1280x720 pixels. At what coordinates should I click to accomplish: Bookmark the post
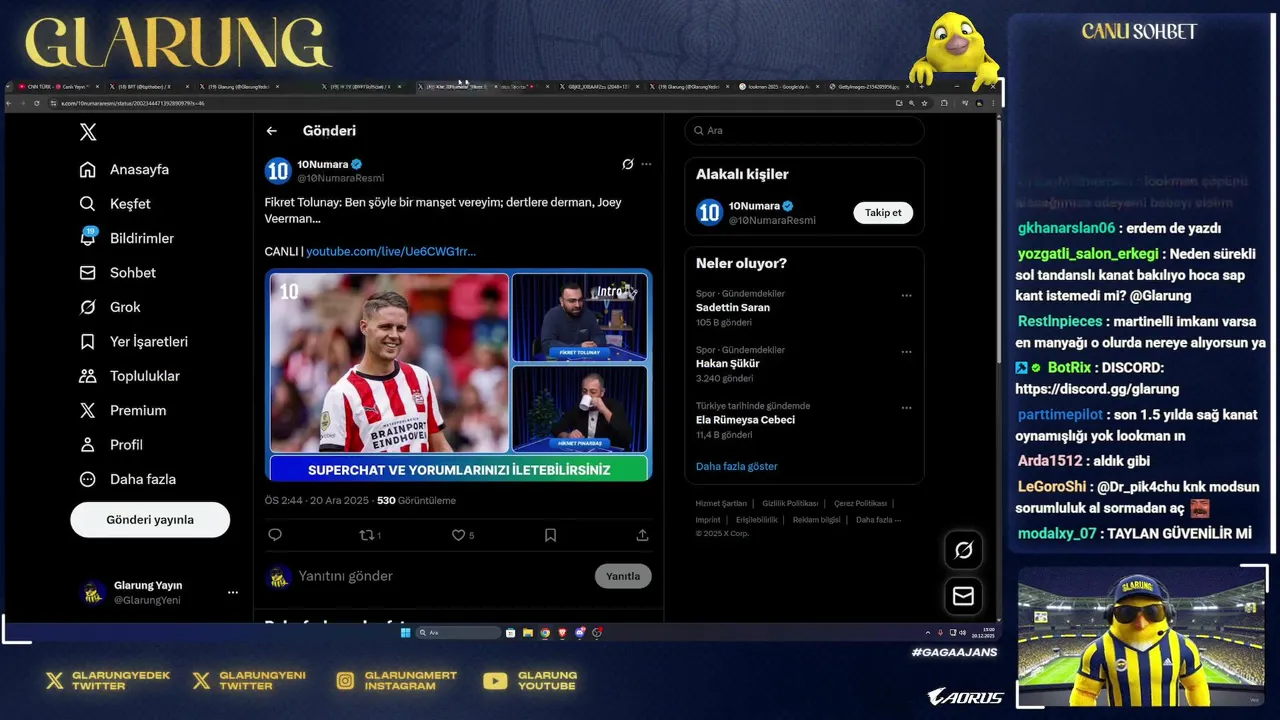point(550,535)
